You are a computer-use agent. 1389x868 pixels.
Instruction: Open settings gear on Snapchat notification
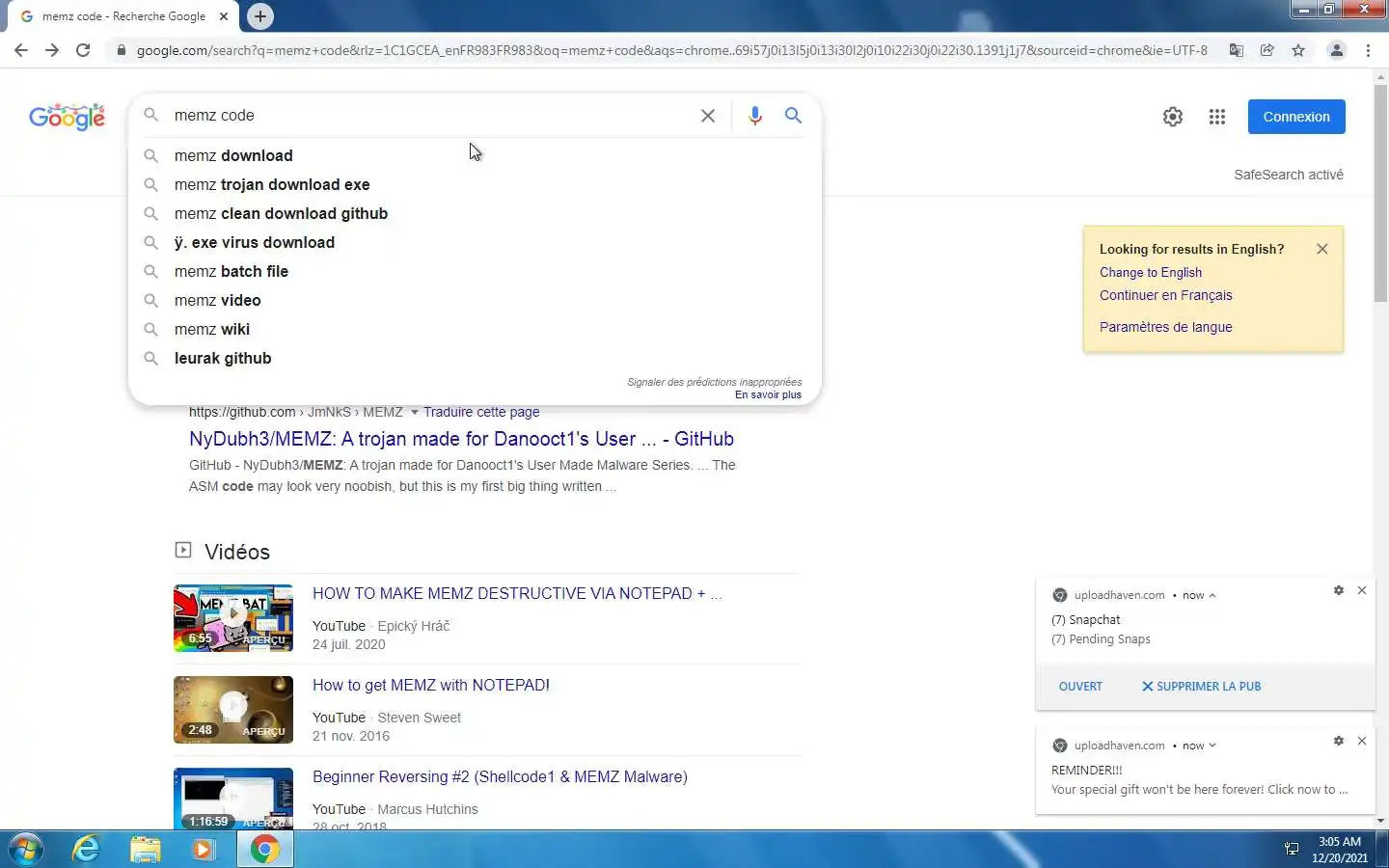(x=1339, y=590)
